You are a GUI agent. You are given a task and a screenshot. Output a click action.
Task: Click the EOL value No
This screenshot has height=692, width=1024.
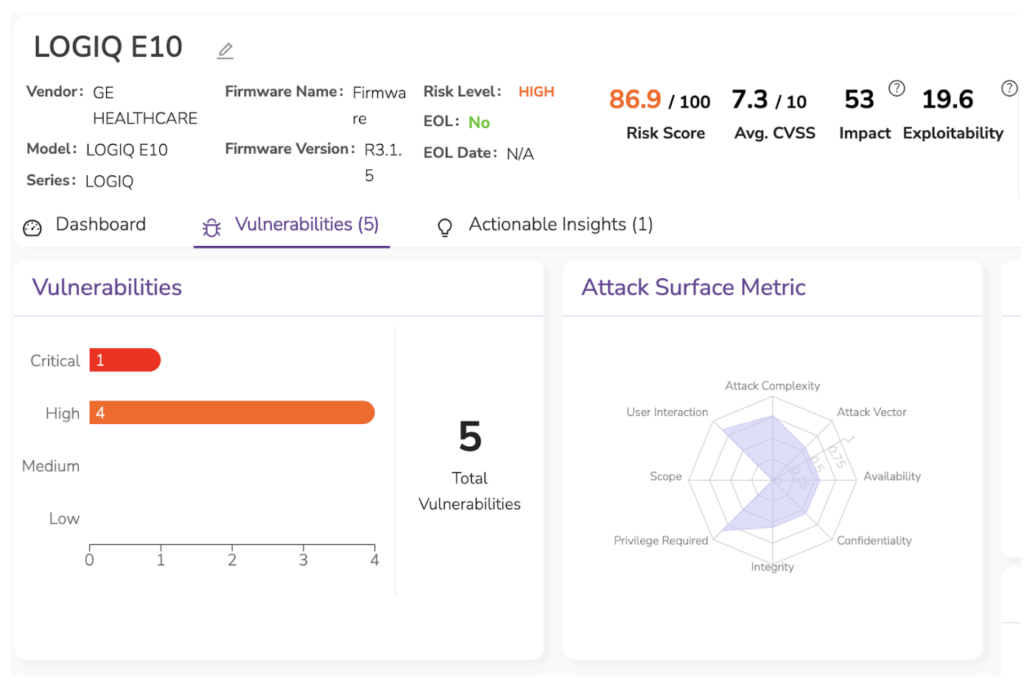pos(479,123)
